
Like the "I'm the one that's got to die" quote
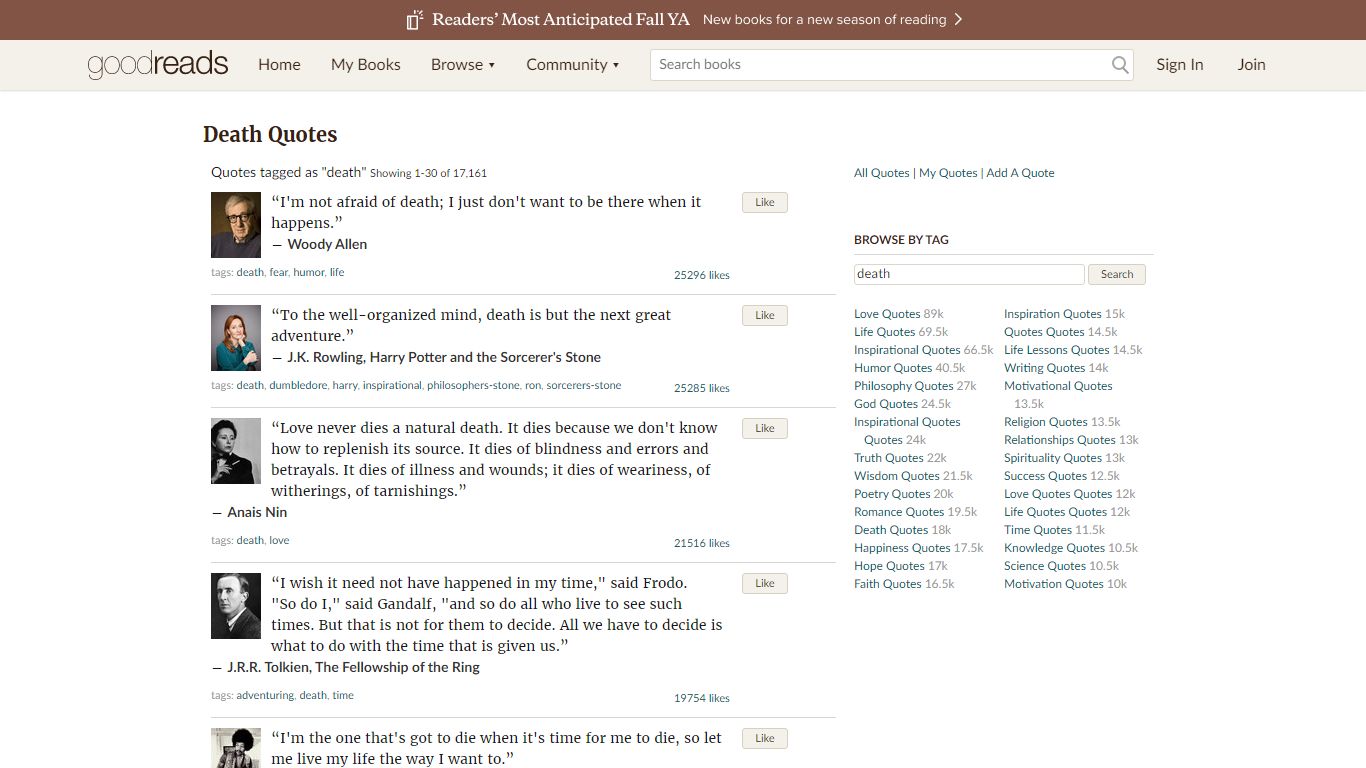click(765, 738)
